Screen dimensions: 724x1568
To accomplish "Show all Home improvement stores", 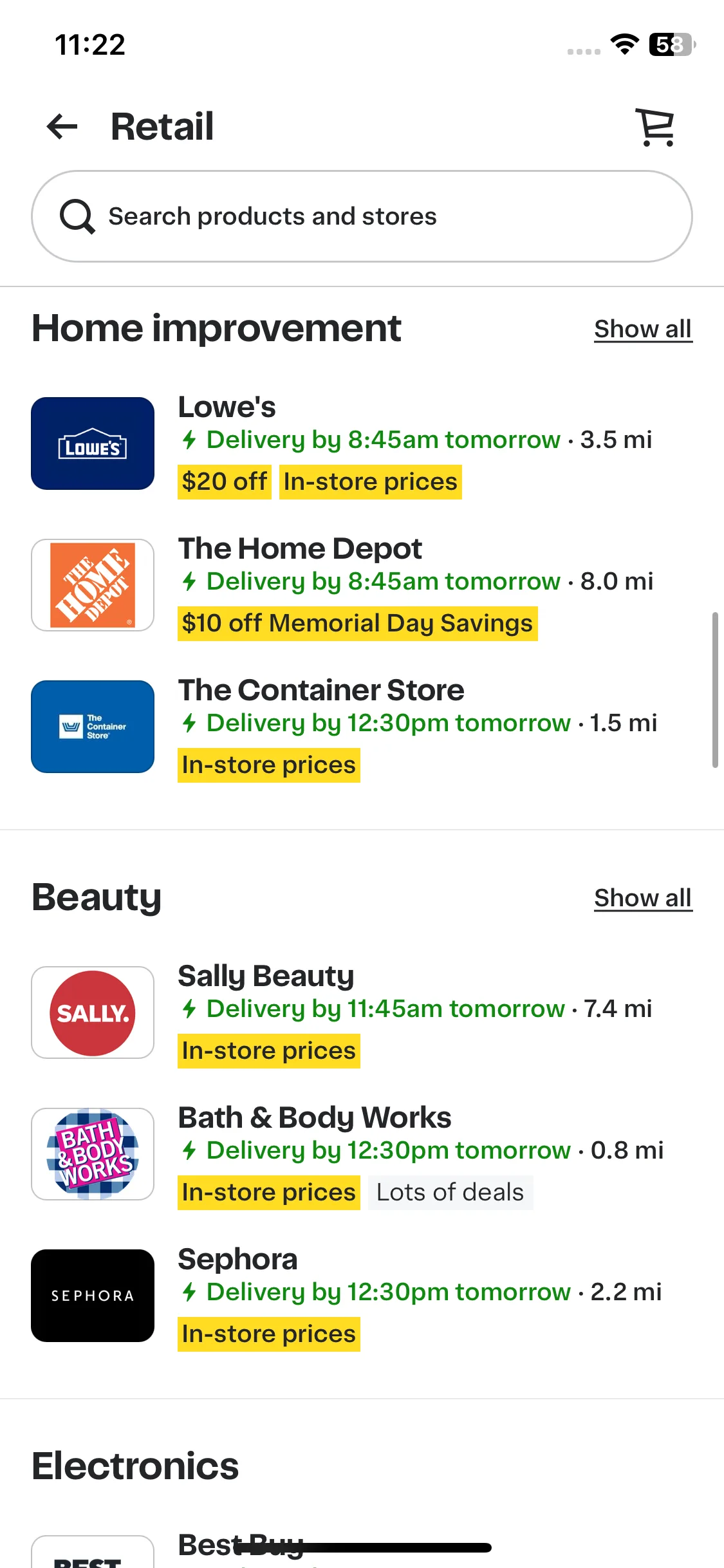I will tap(643, 329).
